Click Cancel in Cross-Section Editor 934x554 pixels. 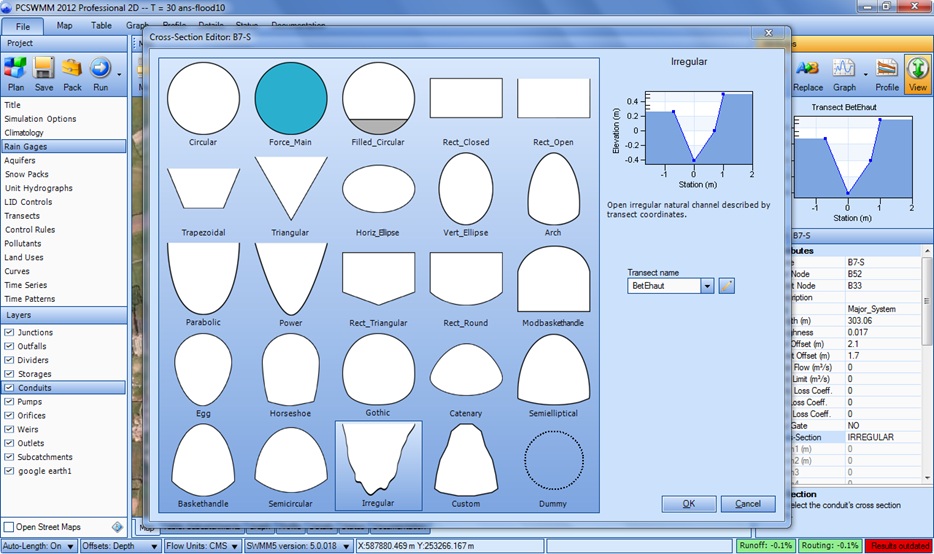tap(748, 504)
